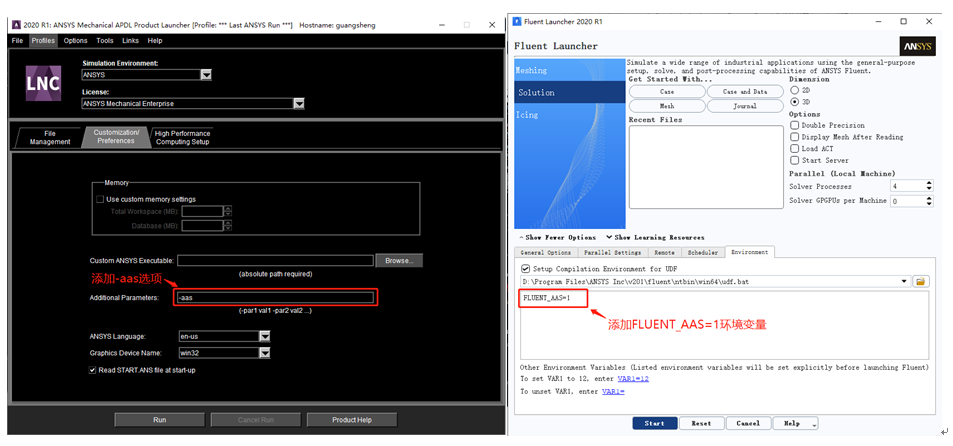Switch to Scheduler tab
Screen dimensions: 953x446
pos(703,252)
